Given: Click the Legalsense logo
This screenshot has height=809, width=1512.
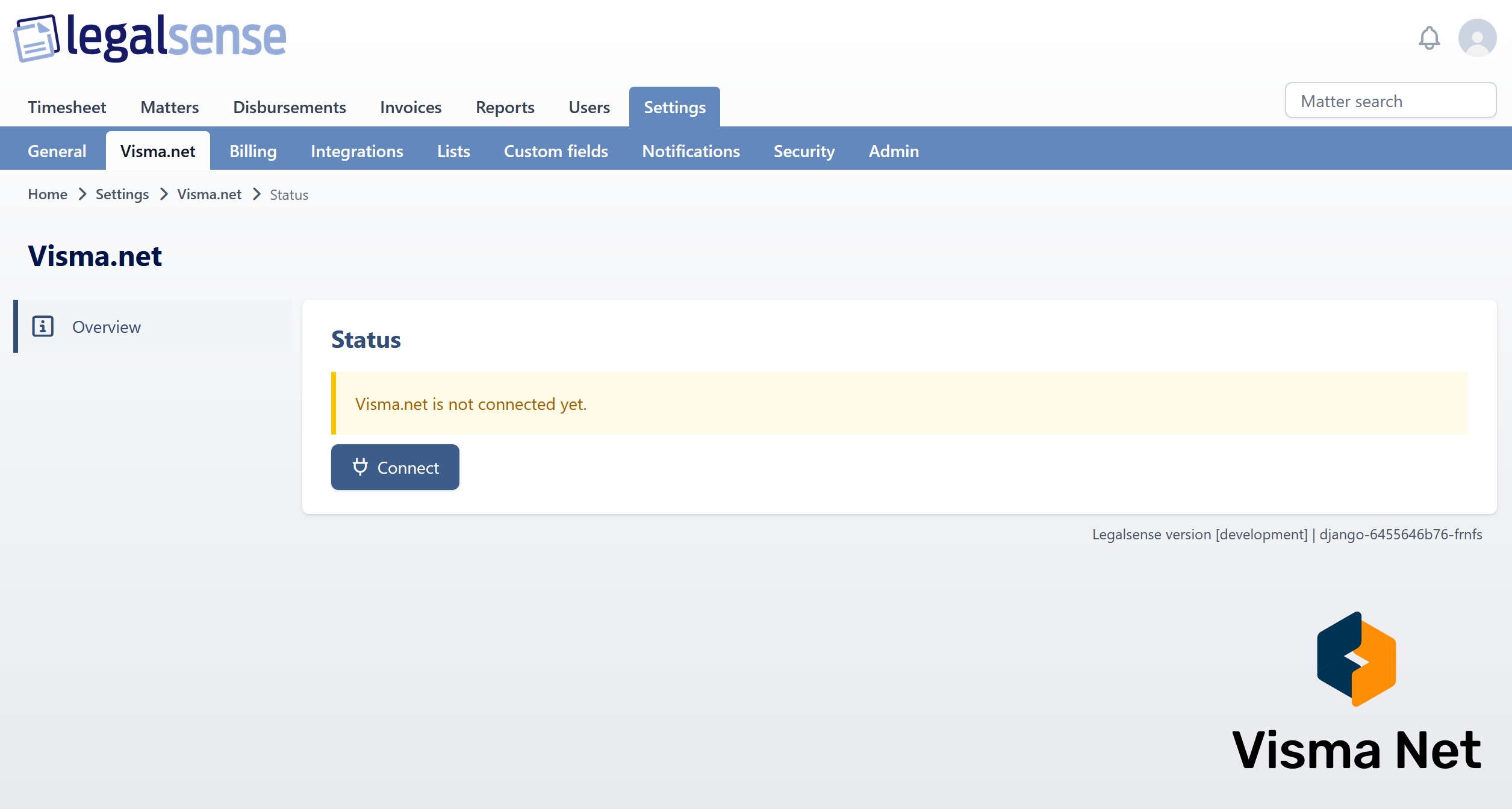Looking at the screenshot, I should tap(150, 38).
